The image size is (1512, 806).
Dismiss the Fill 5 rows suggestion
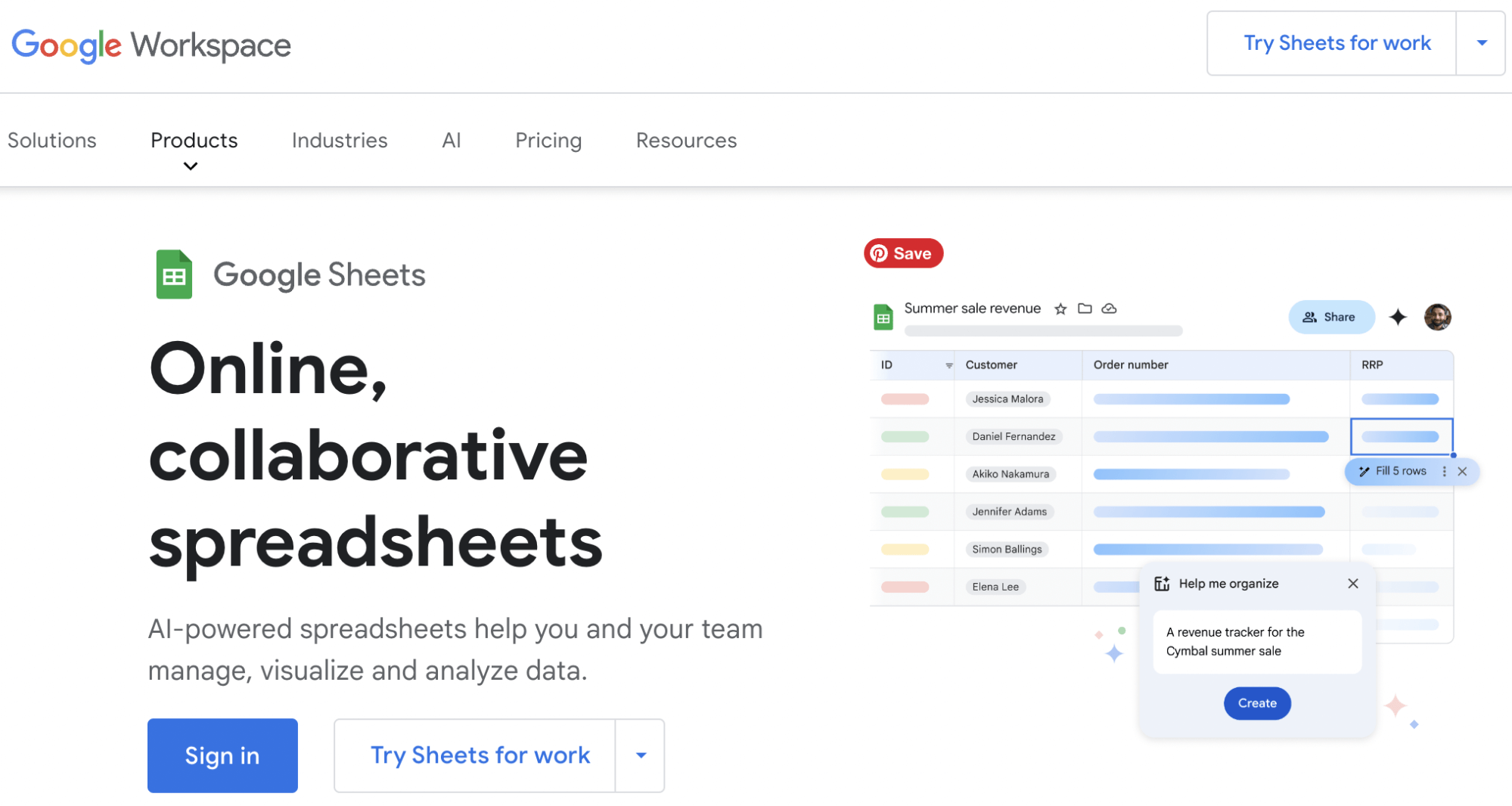pos(1462,471)
